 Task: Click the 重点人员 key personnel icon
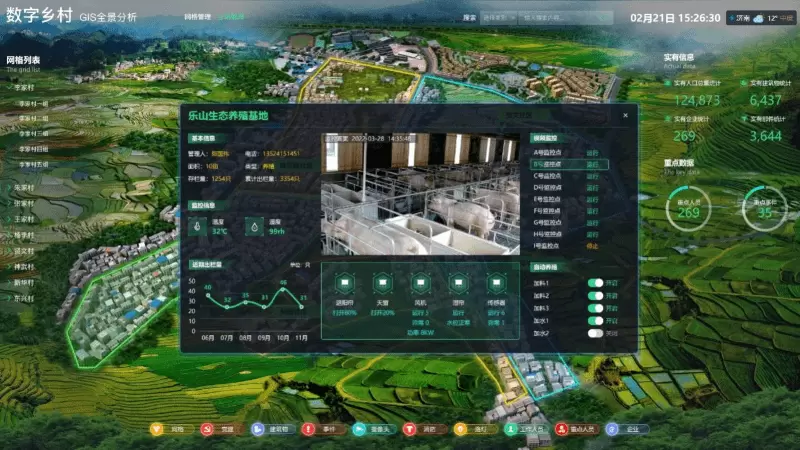561,429
